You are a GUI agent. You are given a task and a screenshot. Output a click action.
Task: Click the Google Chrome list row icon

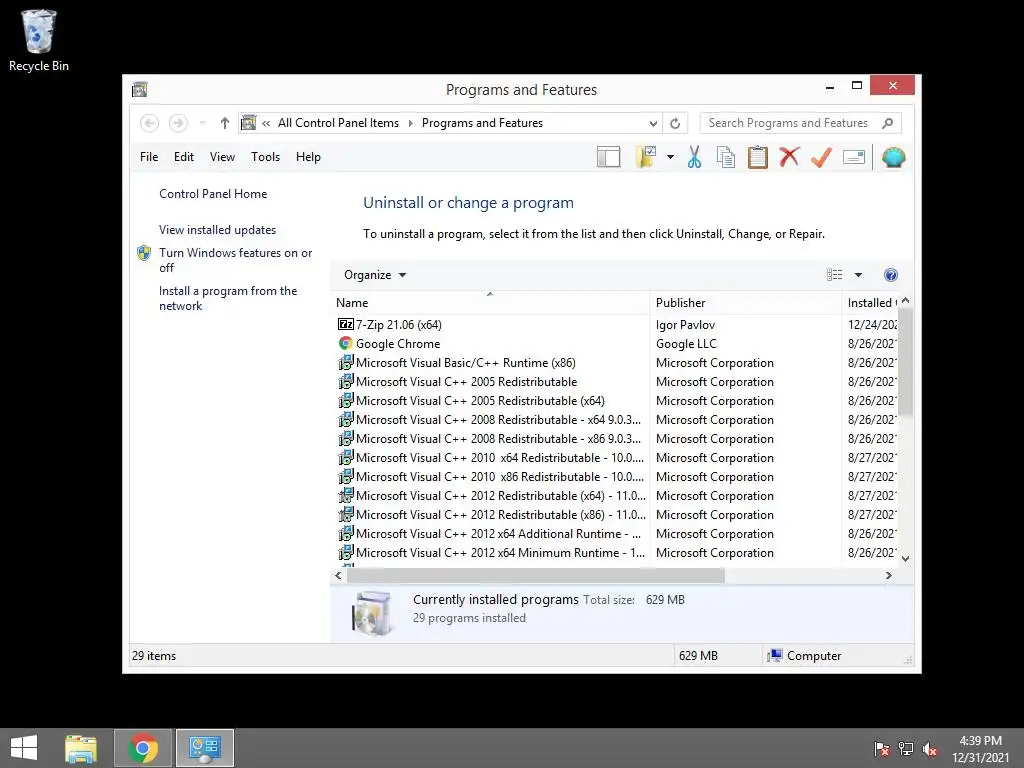345,343
